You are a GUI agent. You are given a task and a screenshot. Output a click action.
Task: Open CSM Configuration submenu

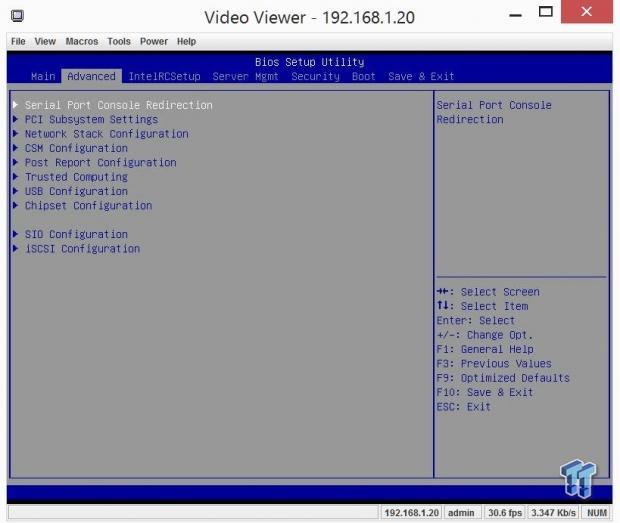76,148
